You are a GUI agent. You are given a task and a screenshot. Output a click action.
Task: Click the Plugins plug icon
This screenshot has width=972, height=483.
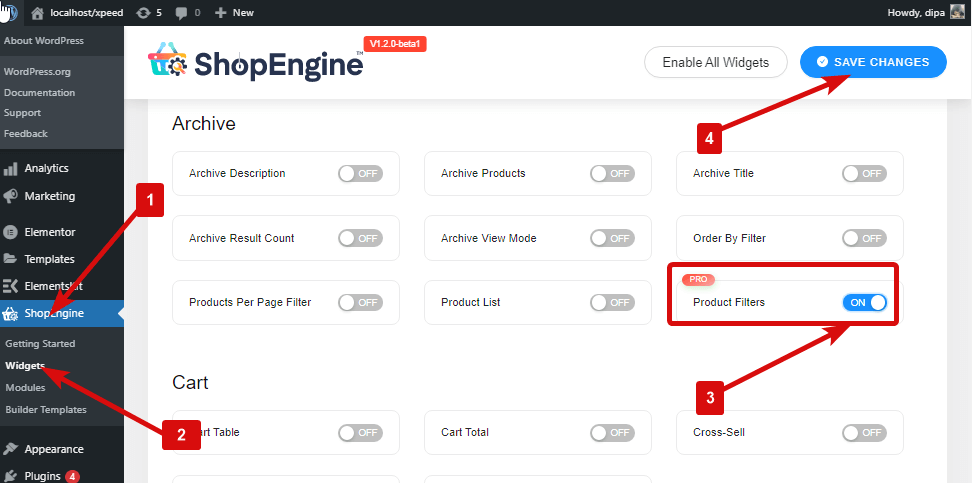(x=11, y=476)
